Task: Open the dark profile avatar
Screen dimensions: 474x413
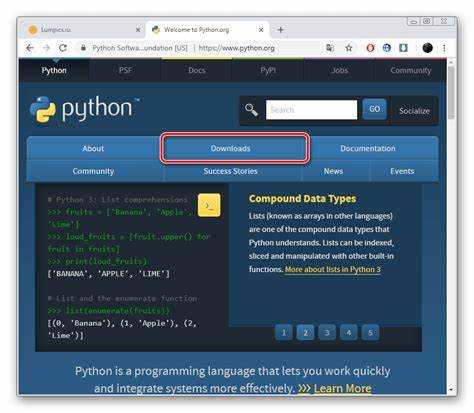Action: click(x=427, y=48)
